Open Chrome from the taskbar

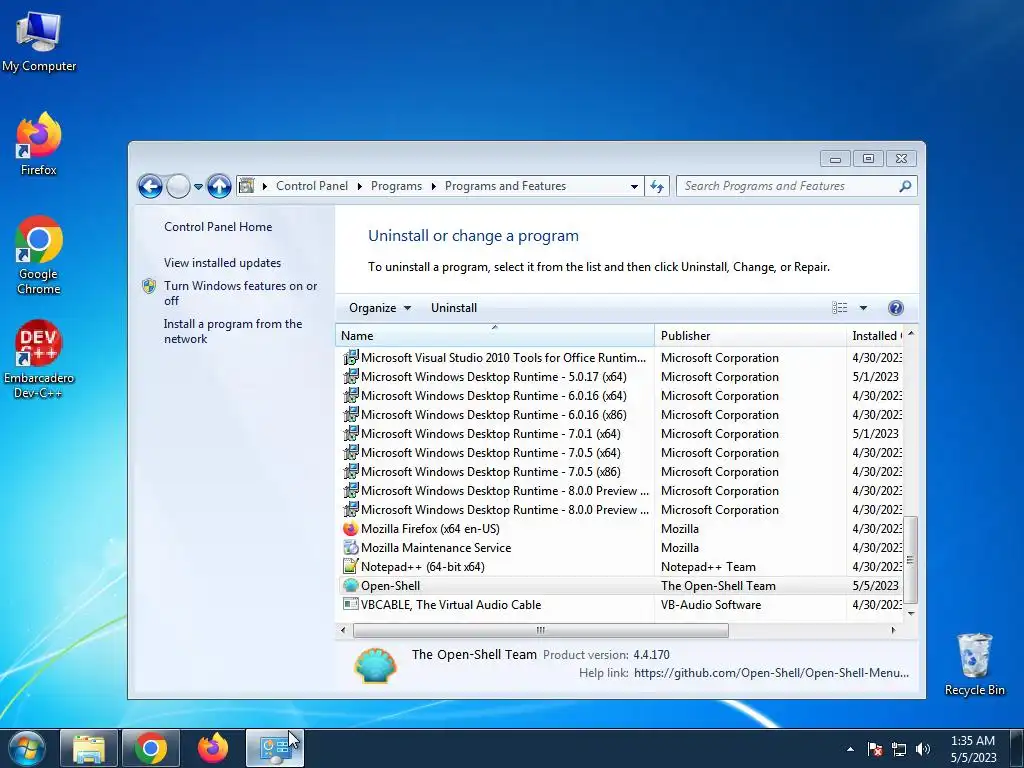coord(151,748)
